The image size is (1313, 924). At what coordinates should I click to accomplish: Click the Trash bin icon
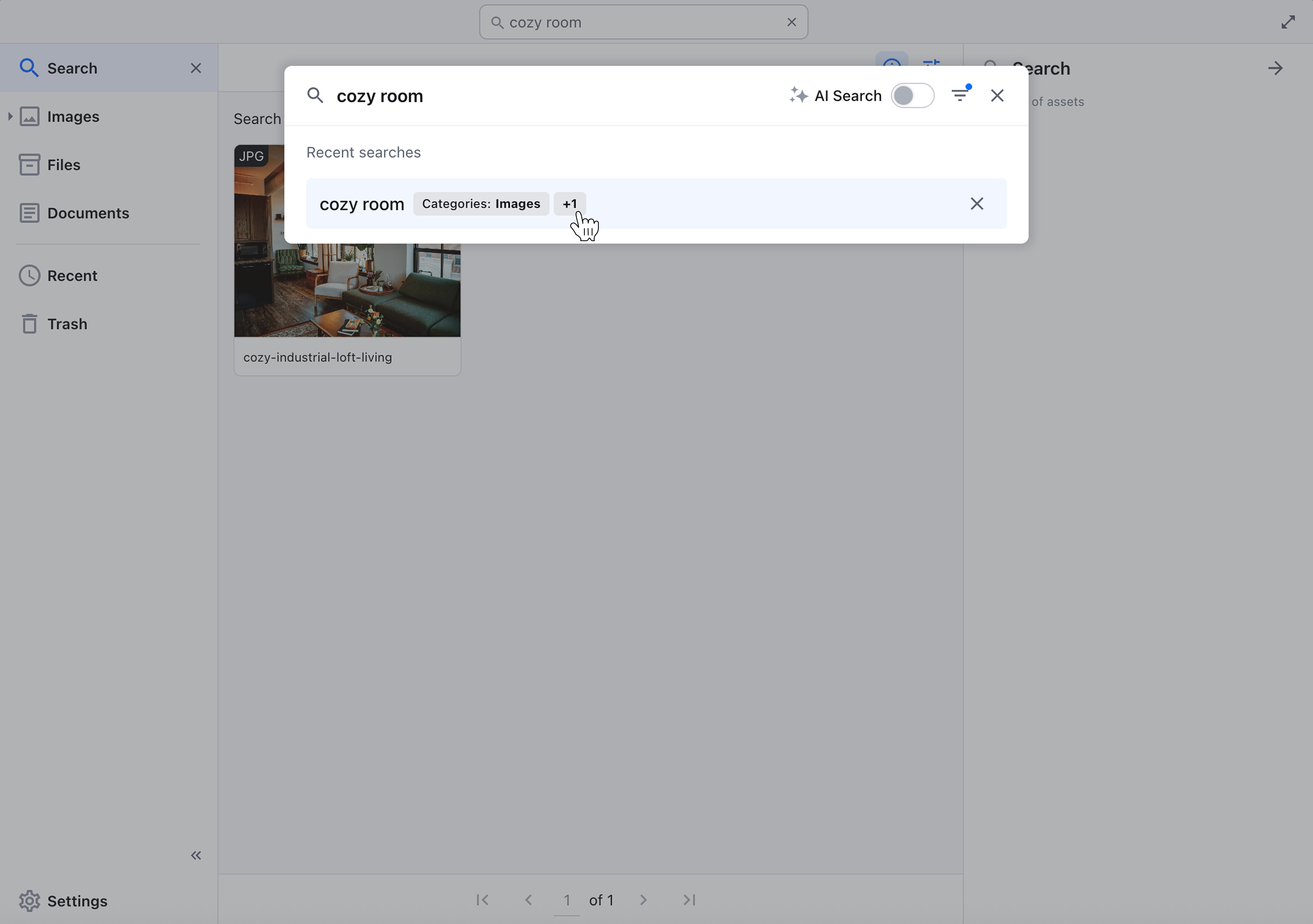pos(29,324)
